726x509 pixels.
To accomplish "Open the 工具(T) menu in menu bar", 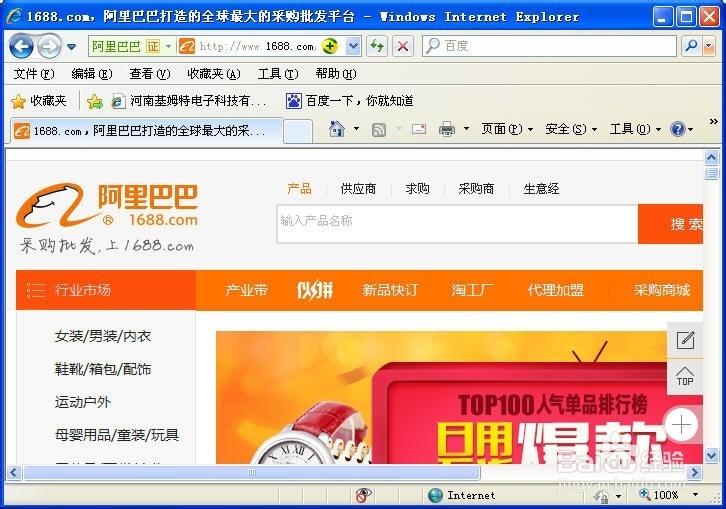I will click(x=278, y=74).
